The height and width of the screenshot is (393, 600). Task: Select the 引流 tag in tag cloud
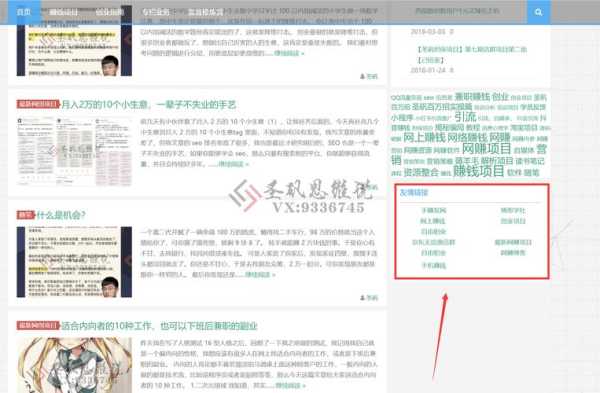coord(465,116)
